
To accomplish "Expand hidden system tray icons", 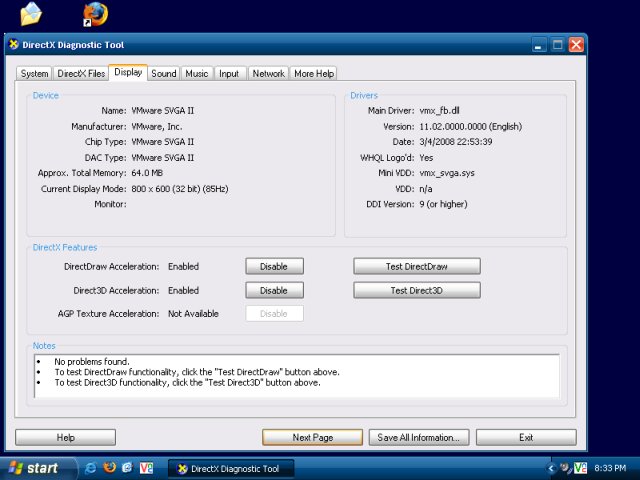I will point(551,468).
